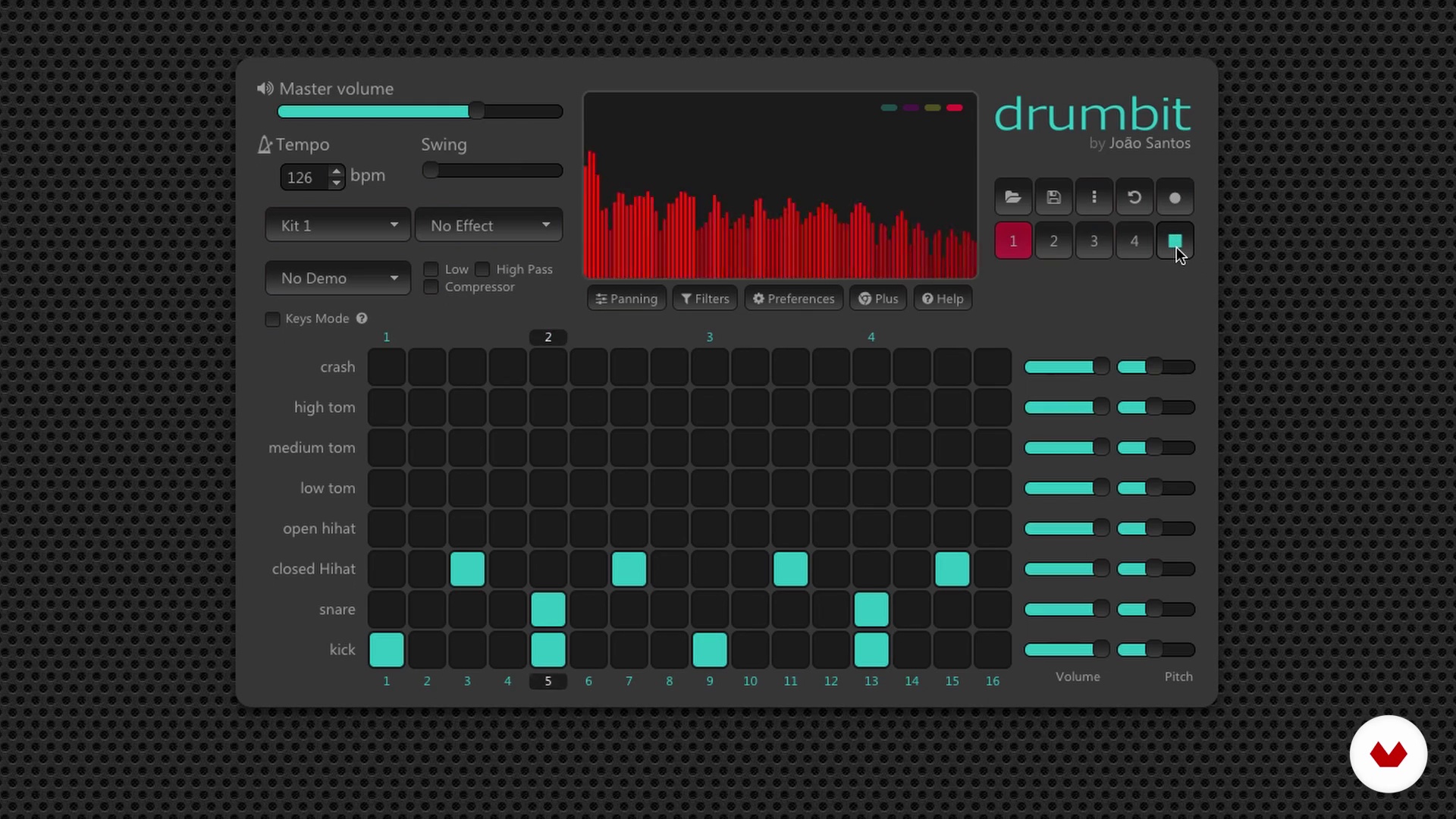Enable the High Pass filter checkbox
The width and height of the screenshot is (1456, 819).
click(482, 269)
